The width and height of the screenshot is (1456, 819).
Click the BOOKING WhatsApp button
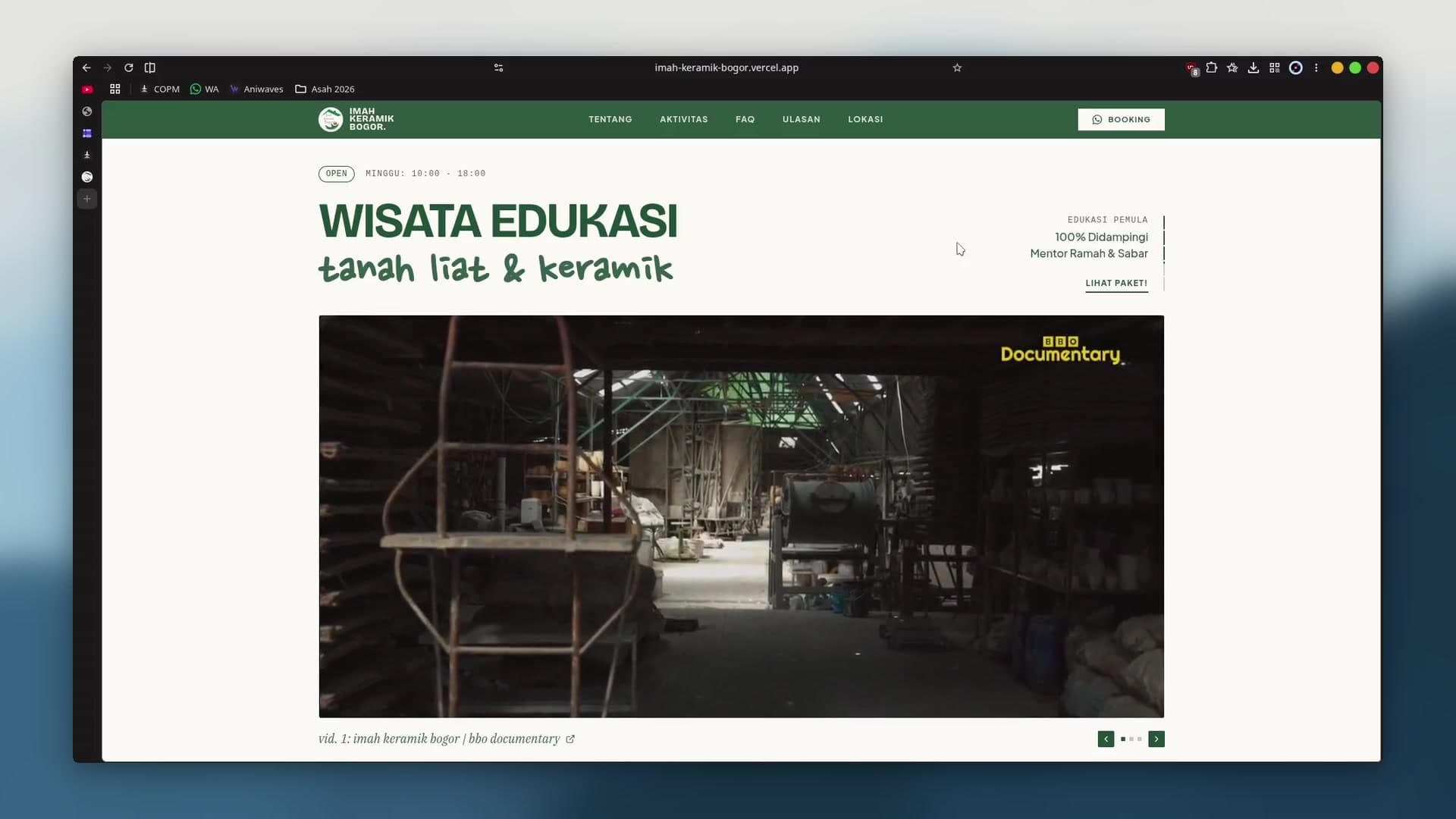(x=1121, y=119)
